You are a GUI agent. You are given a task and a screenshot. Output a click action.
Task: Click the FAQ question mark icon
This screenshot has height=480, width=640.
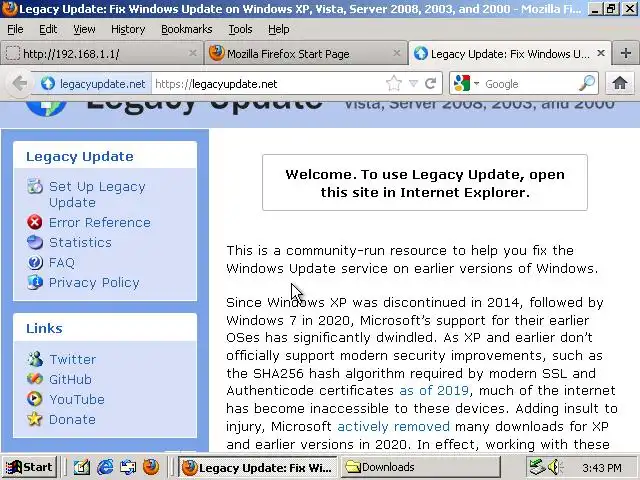point(35,262)
